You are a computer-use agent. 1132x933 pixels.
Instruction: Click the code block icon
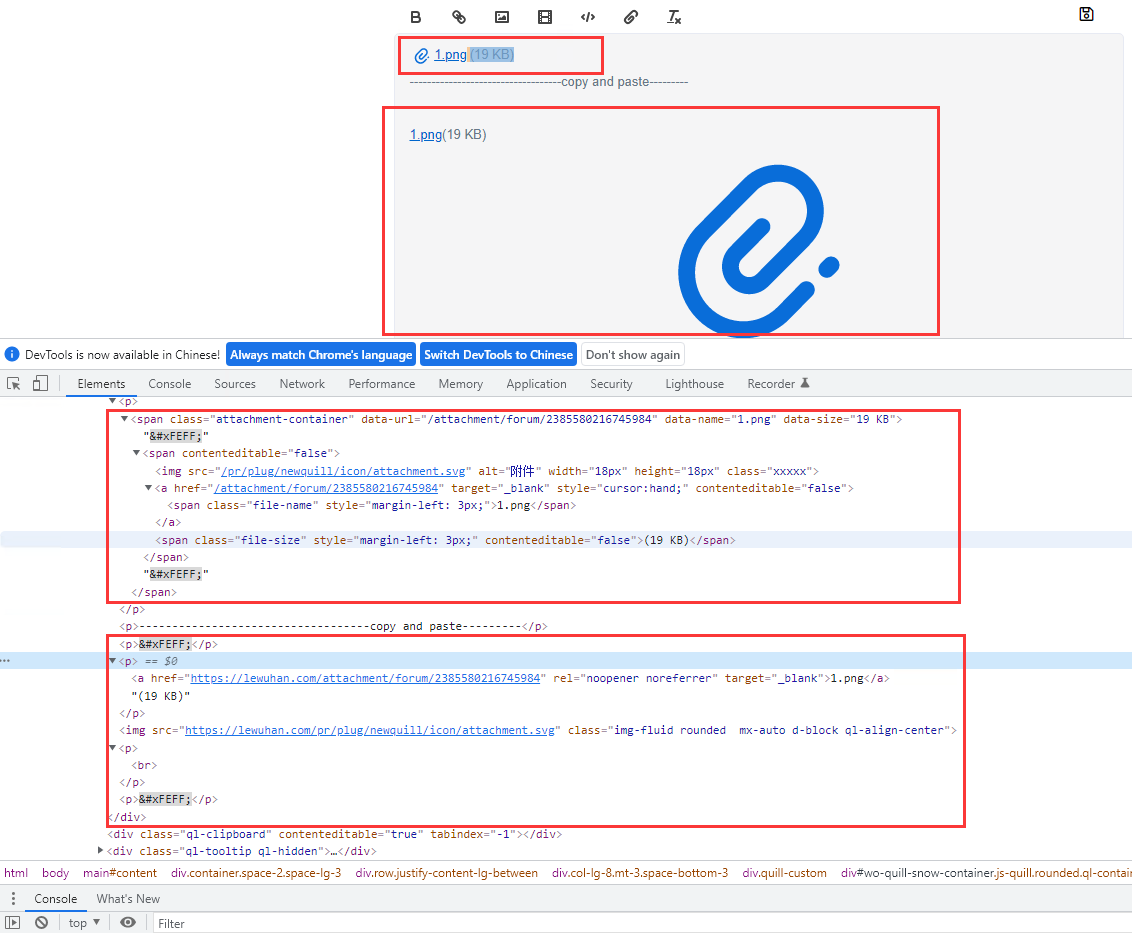588,17
